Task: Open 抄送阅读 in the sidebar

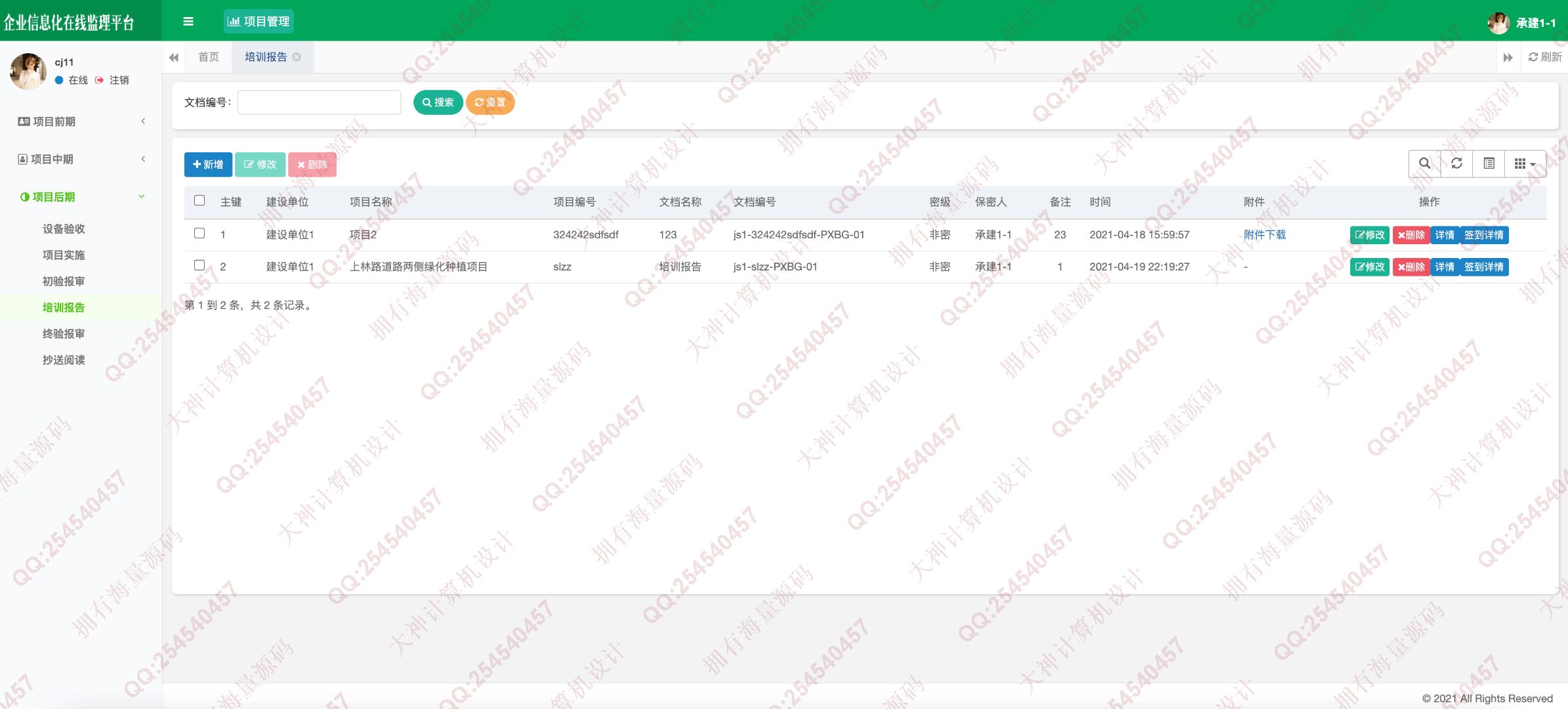Action: click(x=64, y=360)
